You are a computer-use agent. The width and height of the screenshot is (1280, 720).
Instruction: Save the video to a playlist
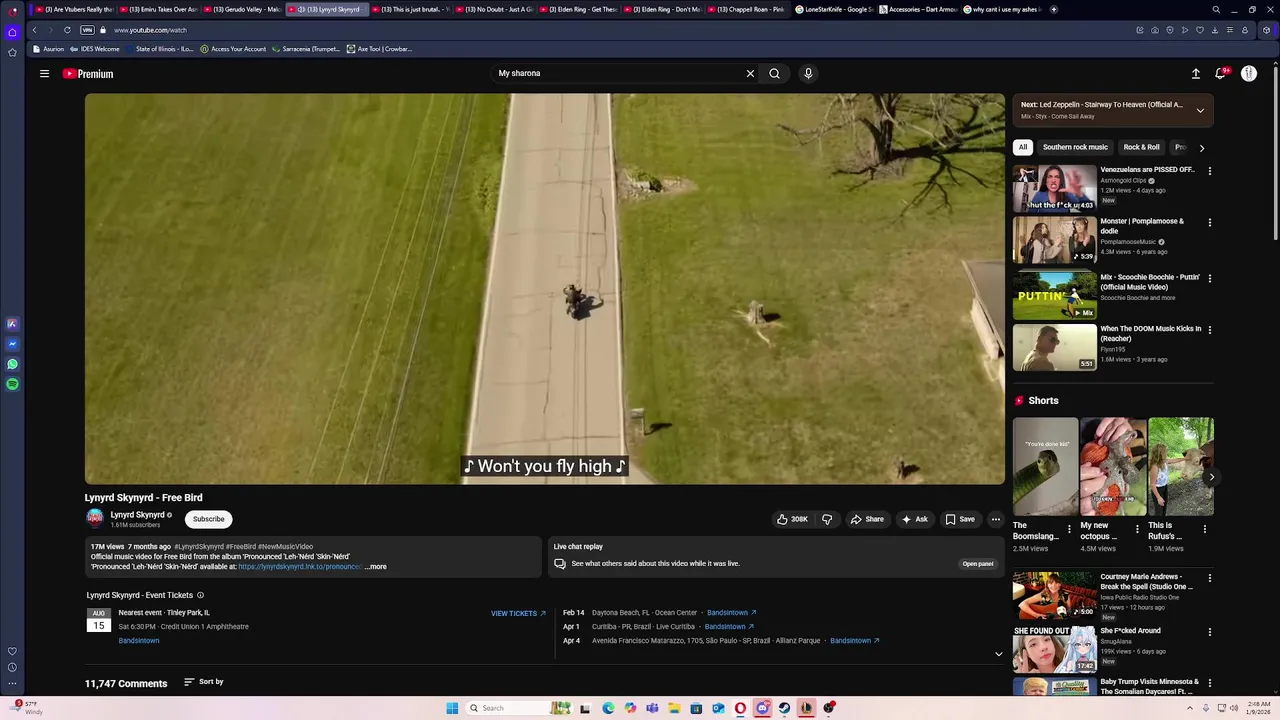(x=960, y=519)
